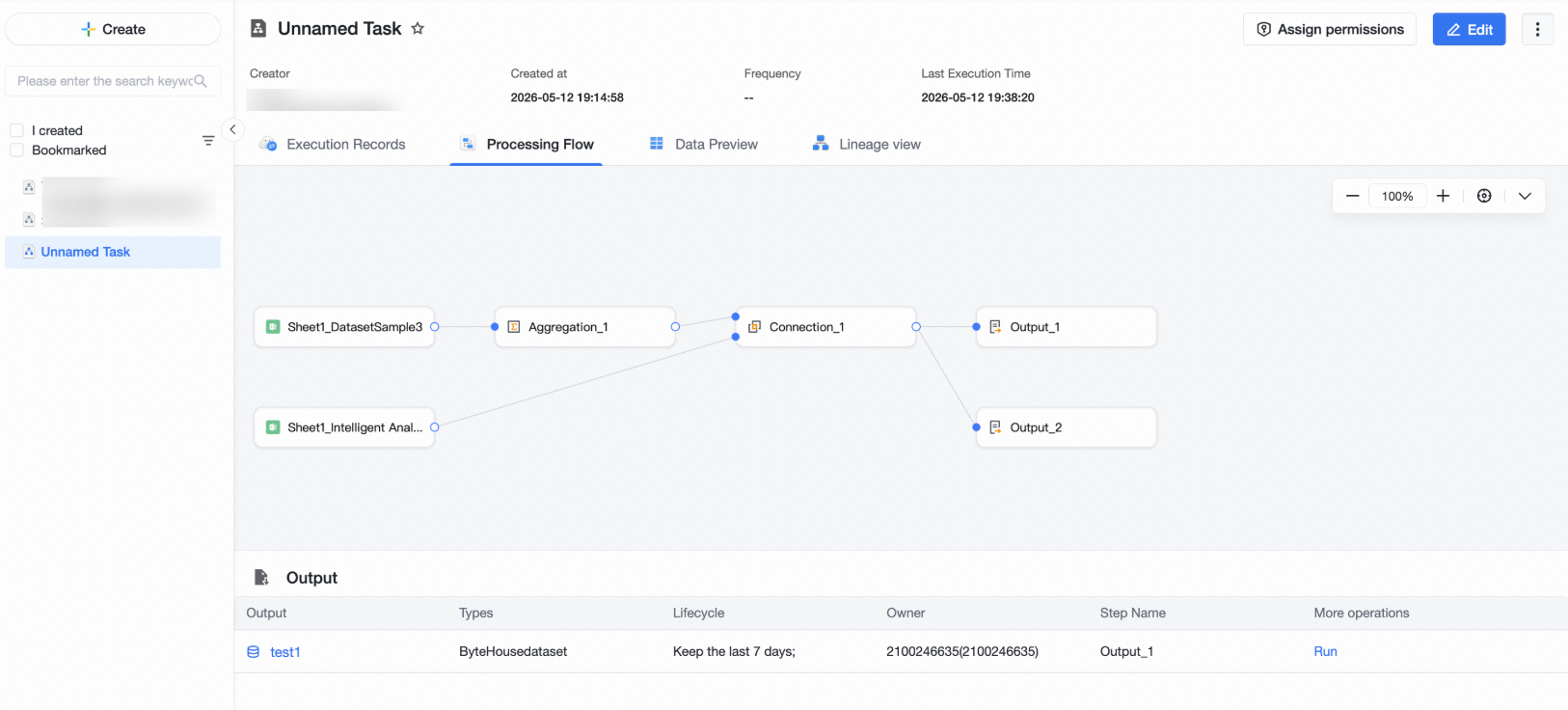Zoom out with the minus icon
Image resolution: width=1568 pixels, height=710 pixels.
1352,196
